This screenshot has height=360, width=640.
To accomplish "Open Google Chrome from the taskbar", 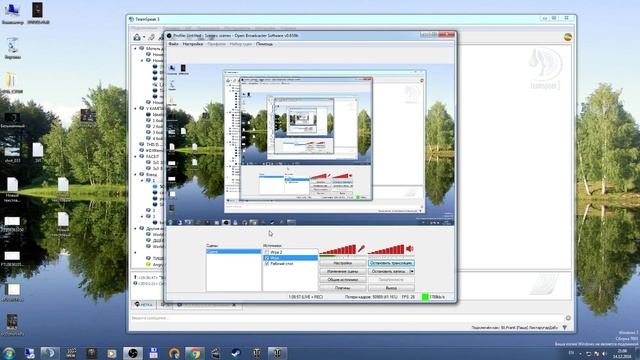I will (x=195, y=353).
